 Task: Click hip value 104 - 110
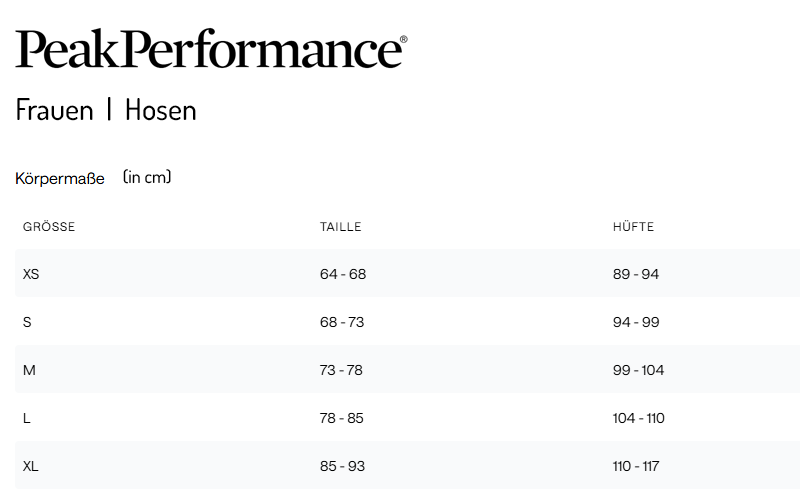pos(639,418)
